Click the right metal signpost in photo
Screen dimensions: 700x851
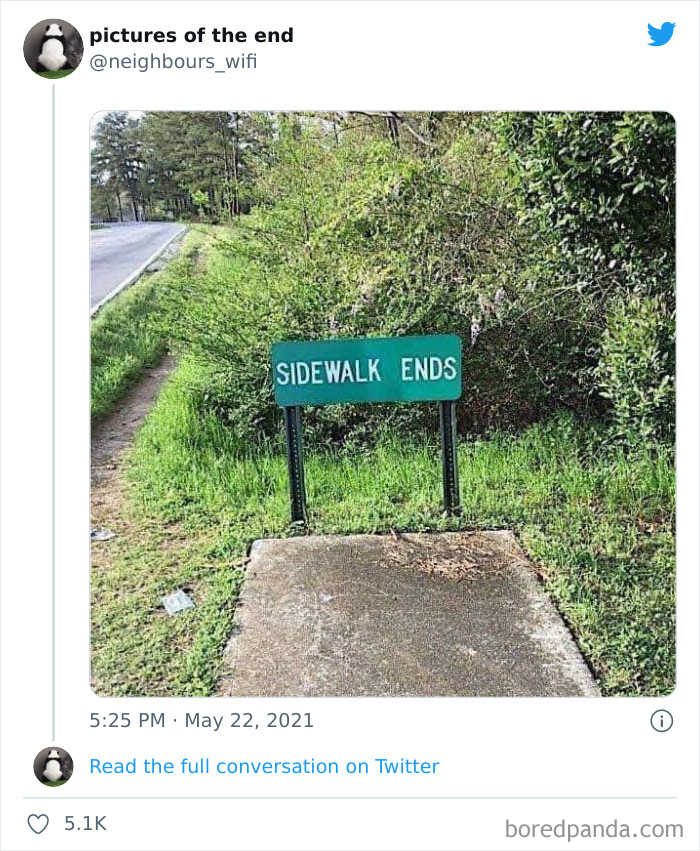click(x=449, y=458)
